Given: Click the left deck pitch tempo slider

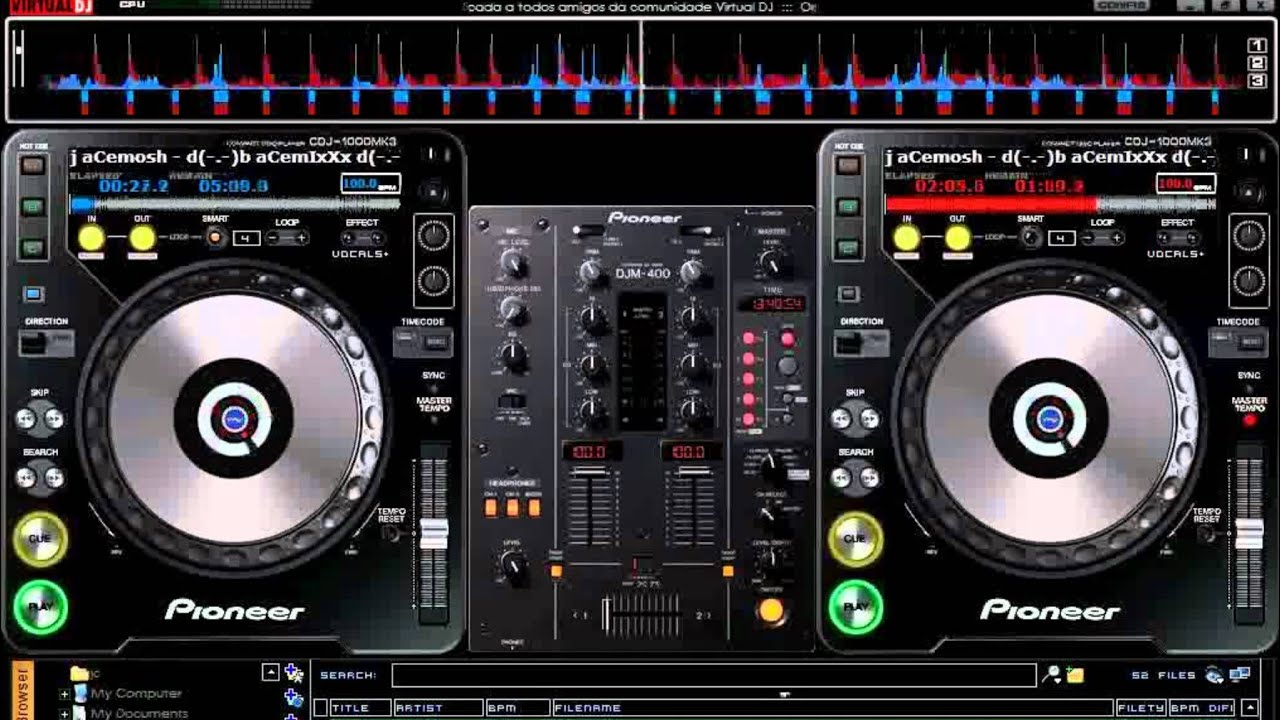Looking at the screenshot, I should point(434,532).
